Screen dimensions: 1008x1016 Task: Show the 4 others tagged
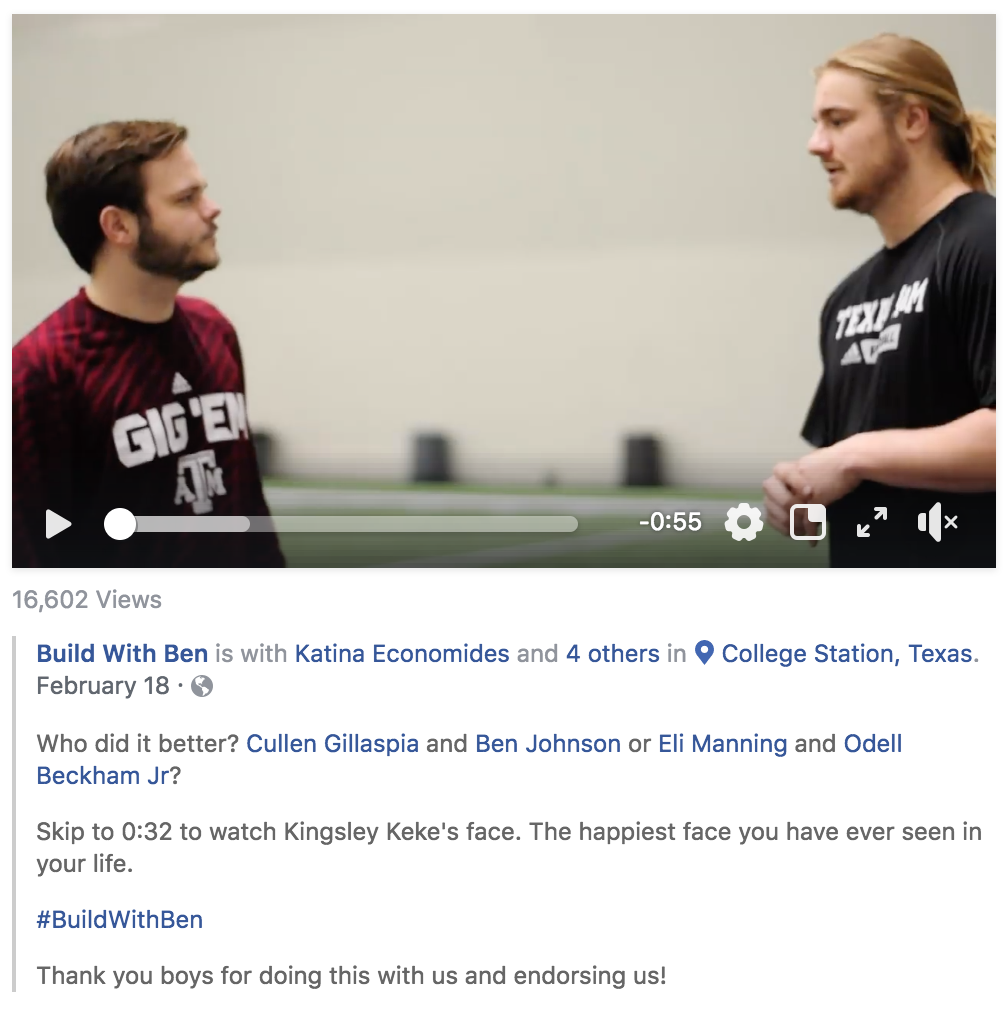click(612, 653)
